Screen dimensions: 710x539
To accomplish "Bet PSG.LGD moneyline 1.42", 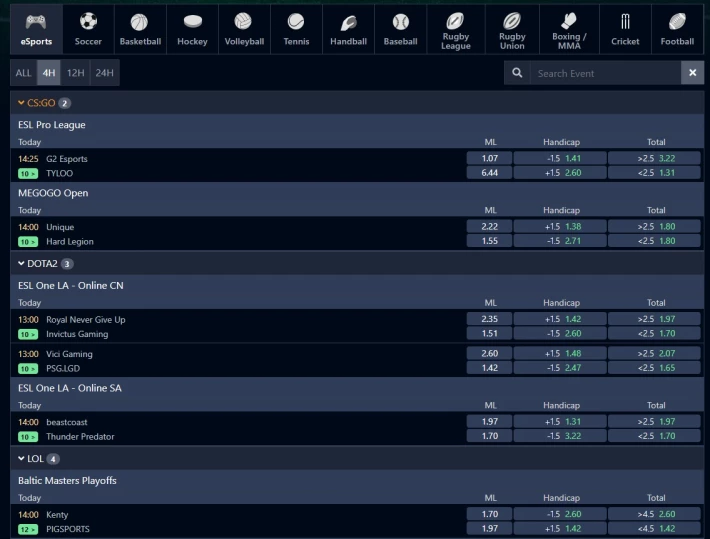I will 489,368.
